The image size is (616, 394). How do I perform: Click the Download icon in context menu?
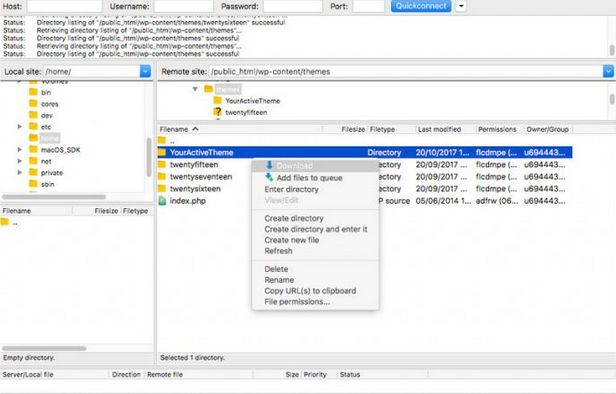(270, 165)
